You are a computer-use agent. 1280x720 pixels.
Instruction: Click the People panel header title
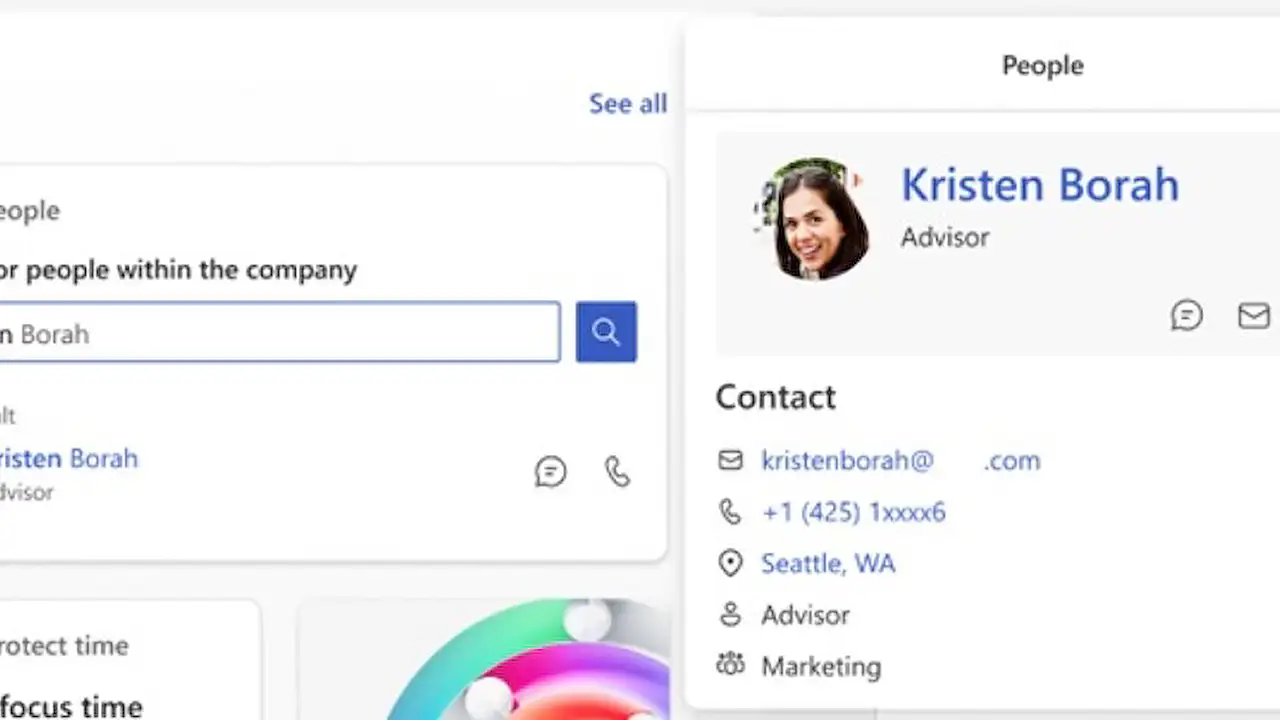1042,66
